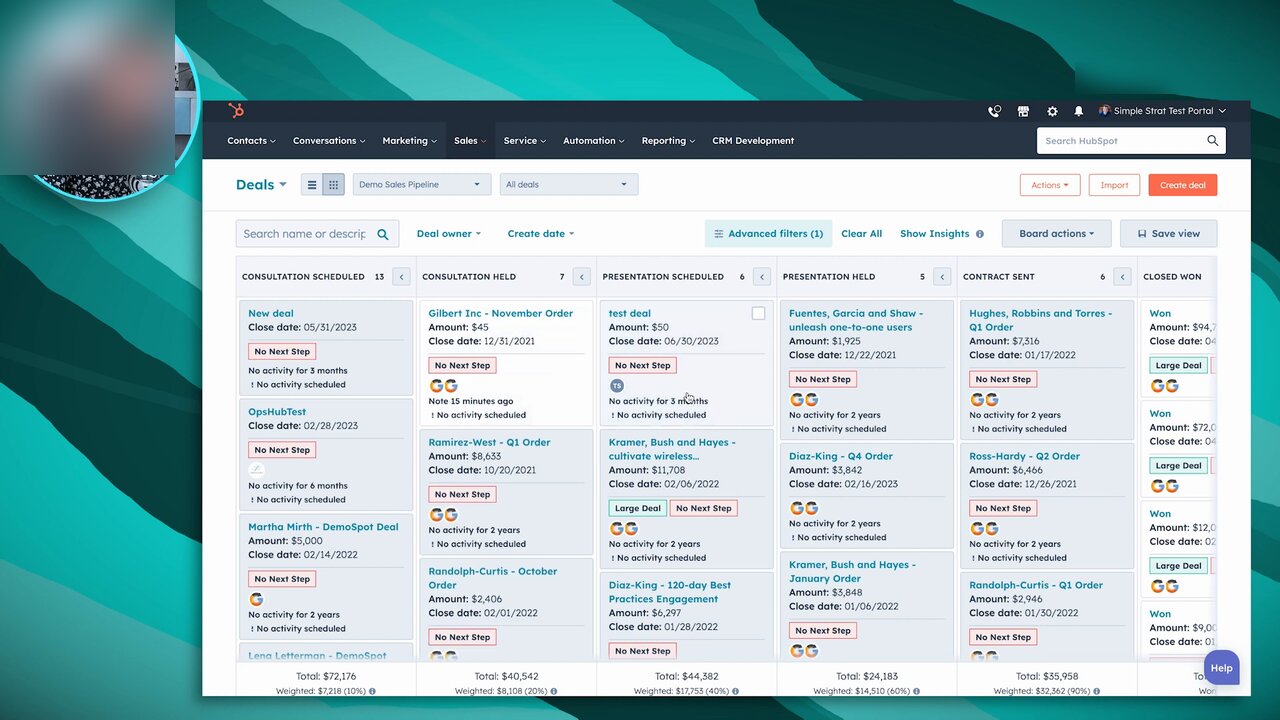
Task: Click the Save view button
Action: 1168,234
